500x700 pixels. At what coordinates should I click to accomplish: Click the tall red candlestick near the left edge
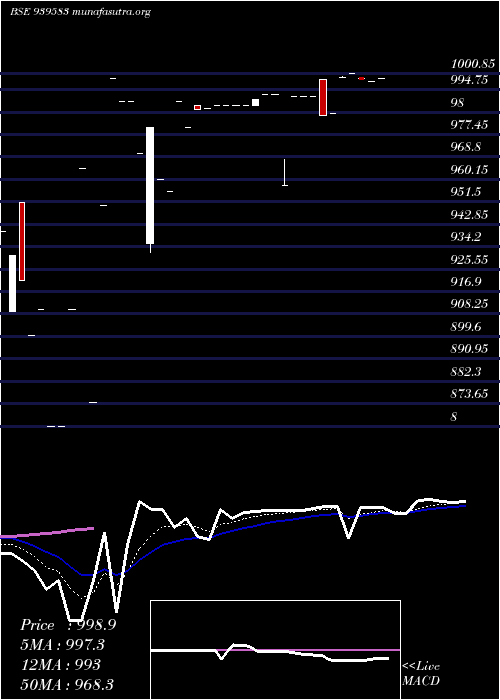click(x=22, y=242)
